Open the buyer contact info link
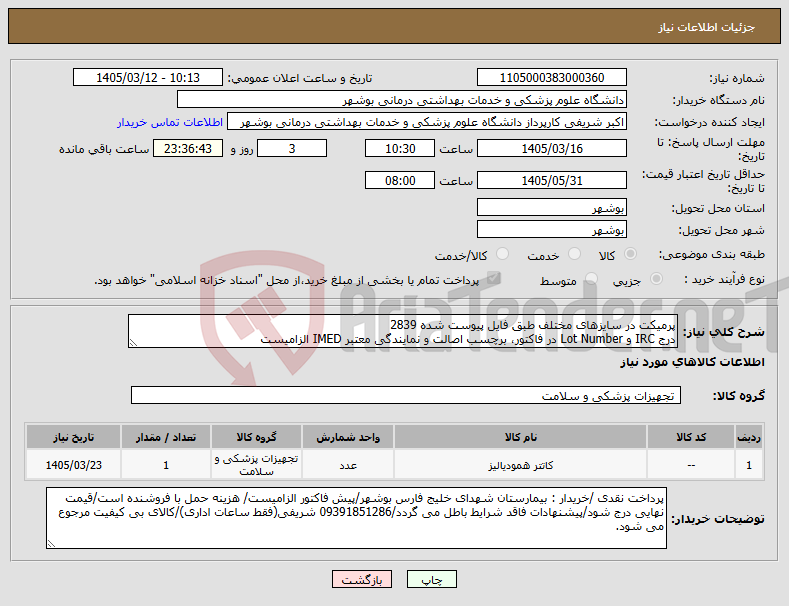The image size is (789, 606). tap(170, 122)
